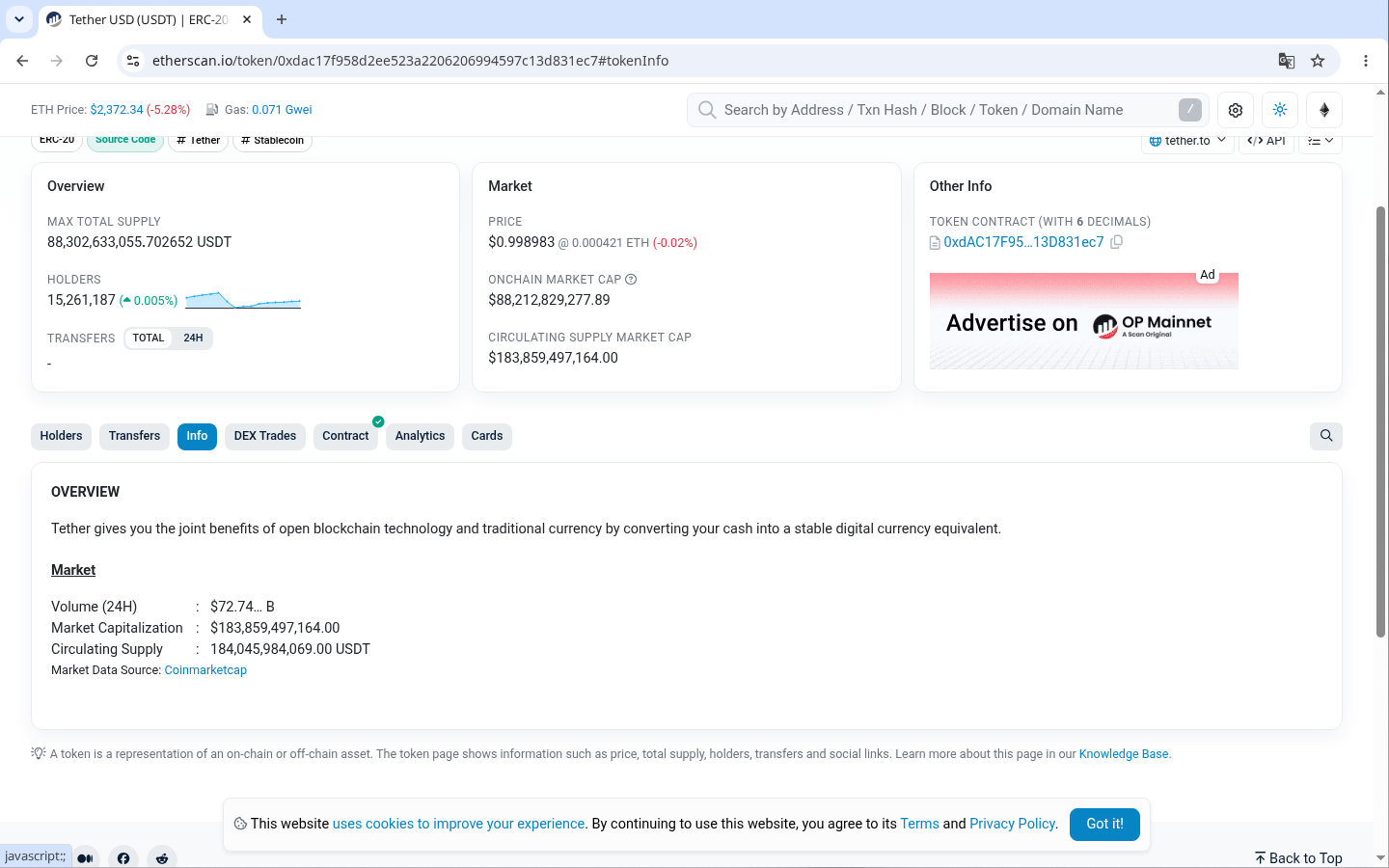Click the Stablecoin hashtag label
This screenshot has height=868, width=1389.
point(273,141)
